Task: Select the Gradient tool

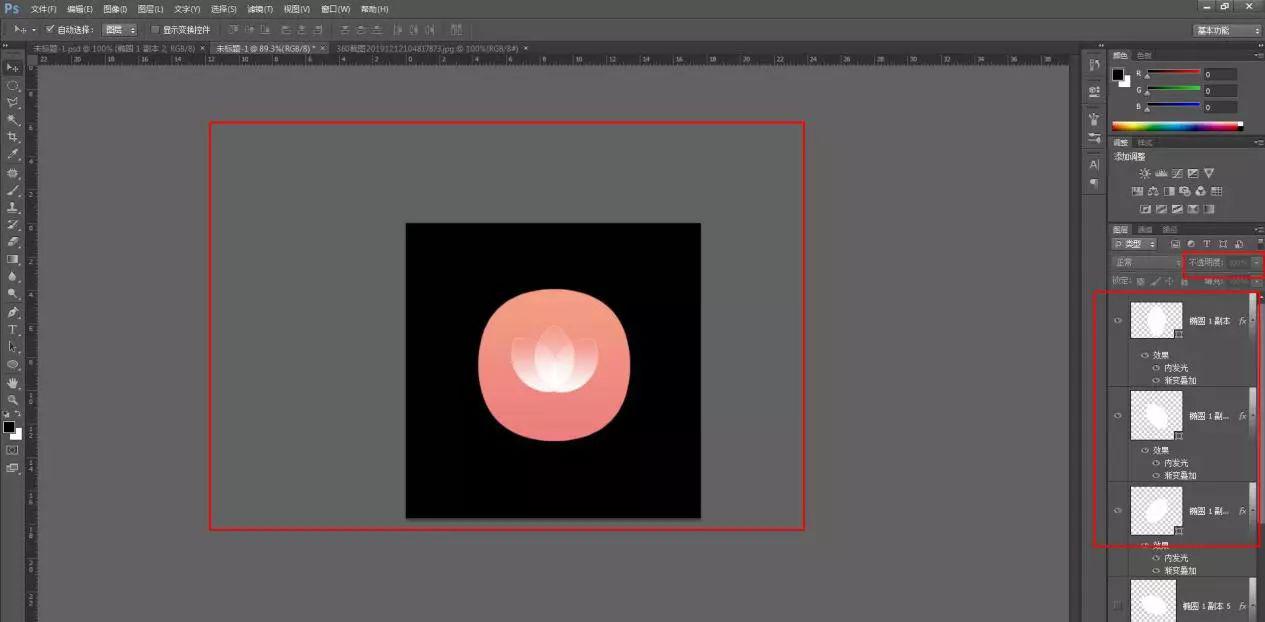Action: coord(13,259)
